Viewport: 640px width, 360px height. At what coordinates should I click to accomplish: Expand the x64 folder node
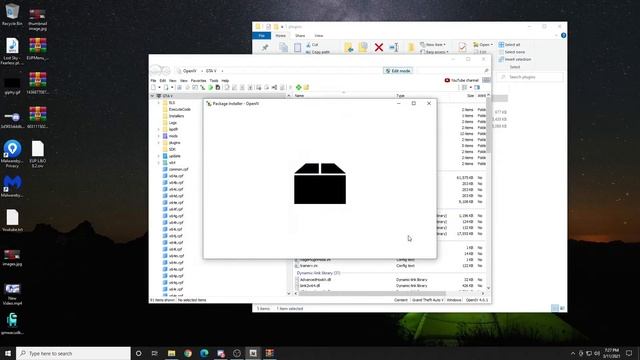click(x=159, y=162)
